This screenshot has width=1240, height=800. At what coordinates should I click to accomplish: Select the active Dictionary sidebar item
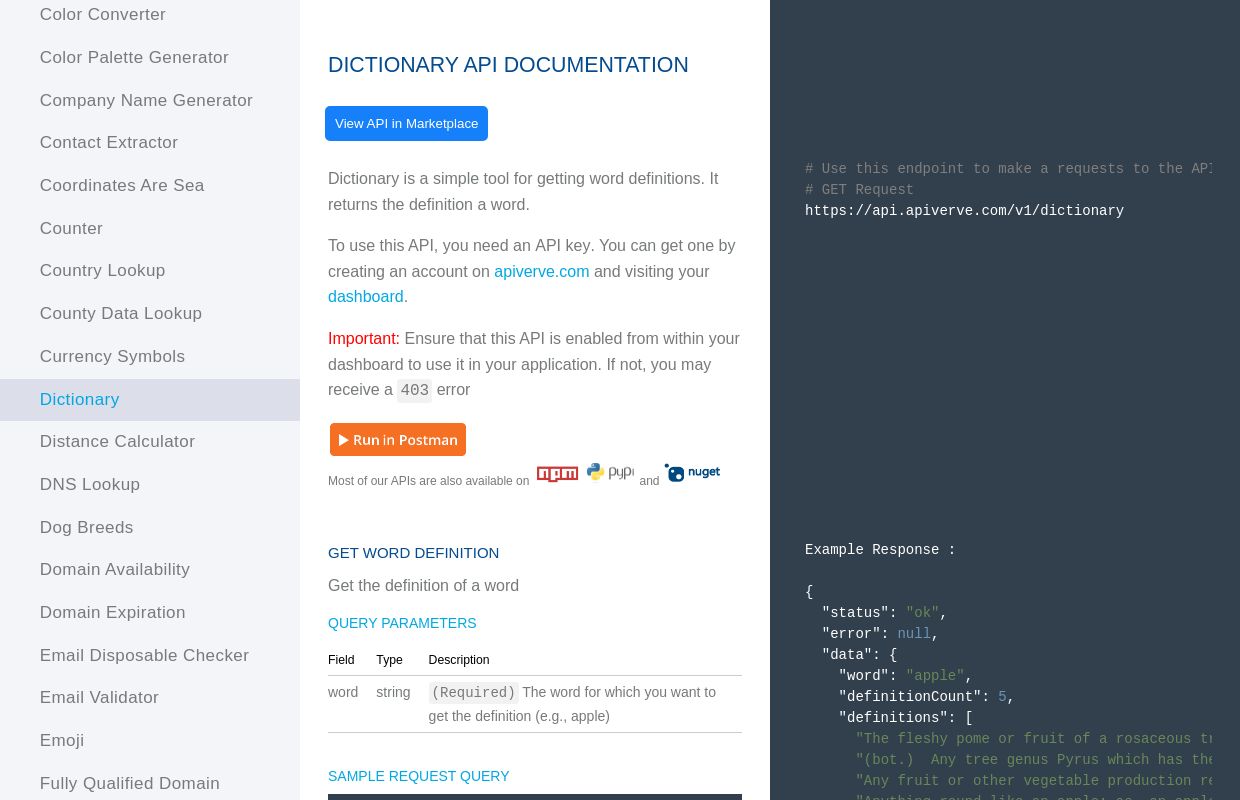[150, 400]
